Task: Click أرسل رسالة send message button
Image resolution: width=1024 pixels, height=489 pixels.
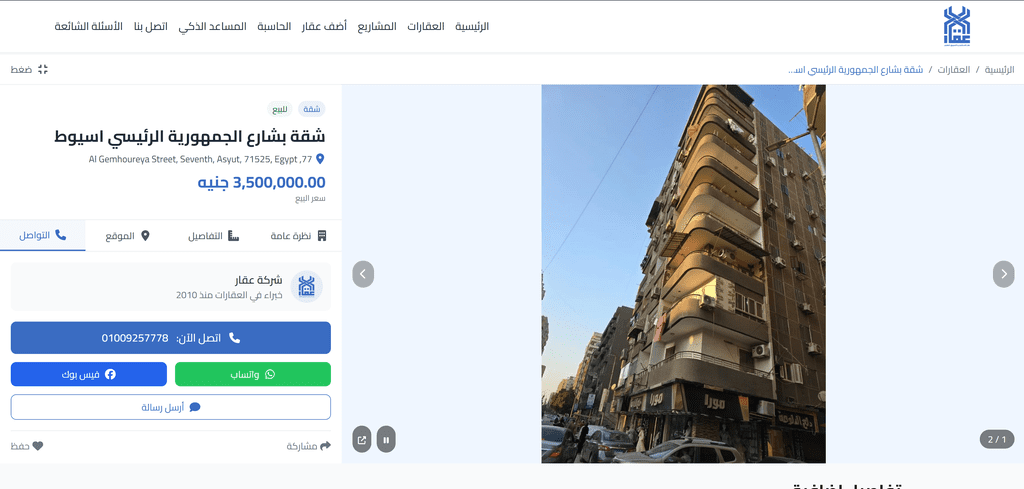Action: coord(170,407)
